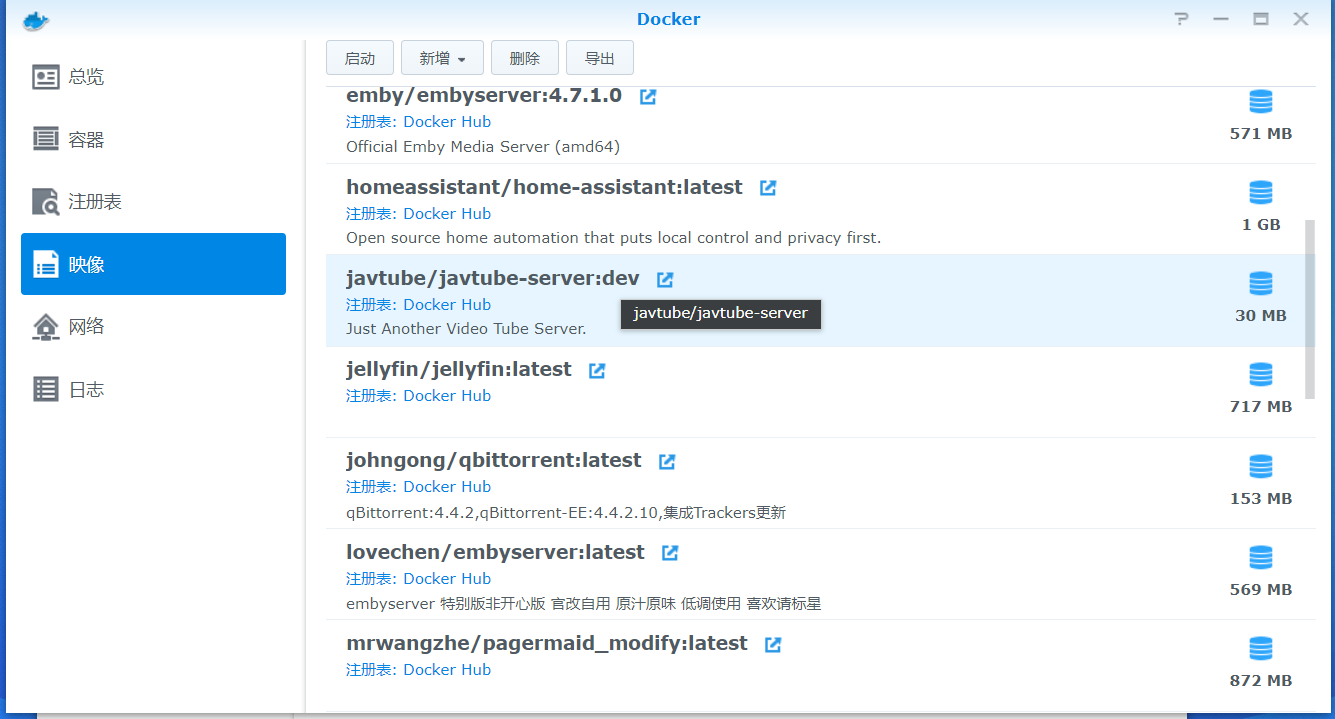Open Docker Hub link under javtube/javtube-server
Image resolution: width=1335 pixels, height=719 pixels.
(447, 305)
